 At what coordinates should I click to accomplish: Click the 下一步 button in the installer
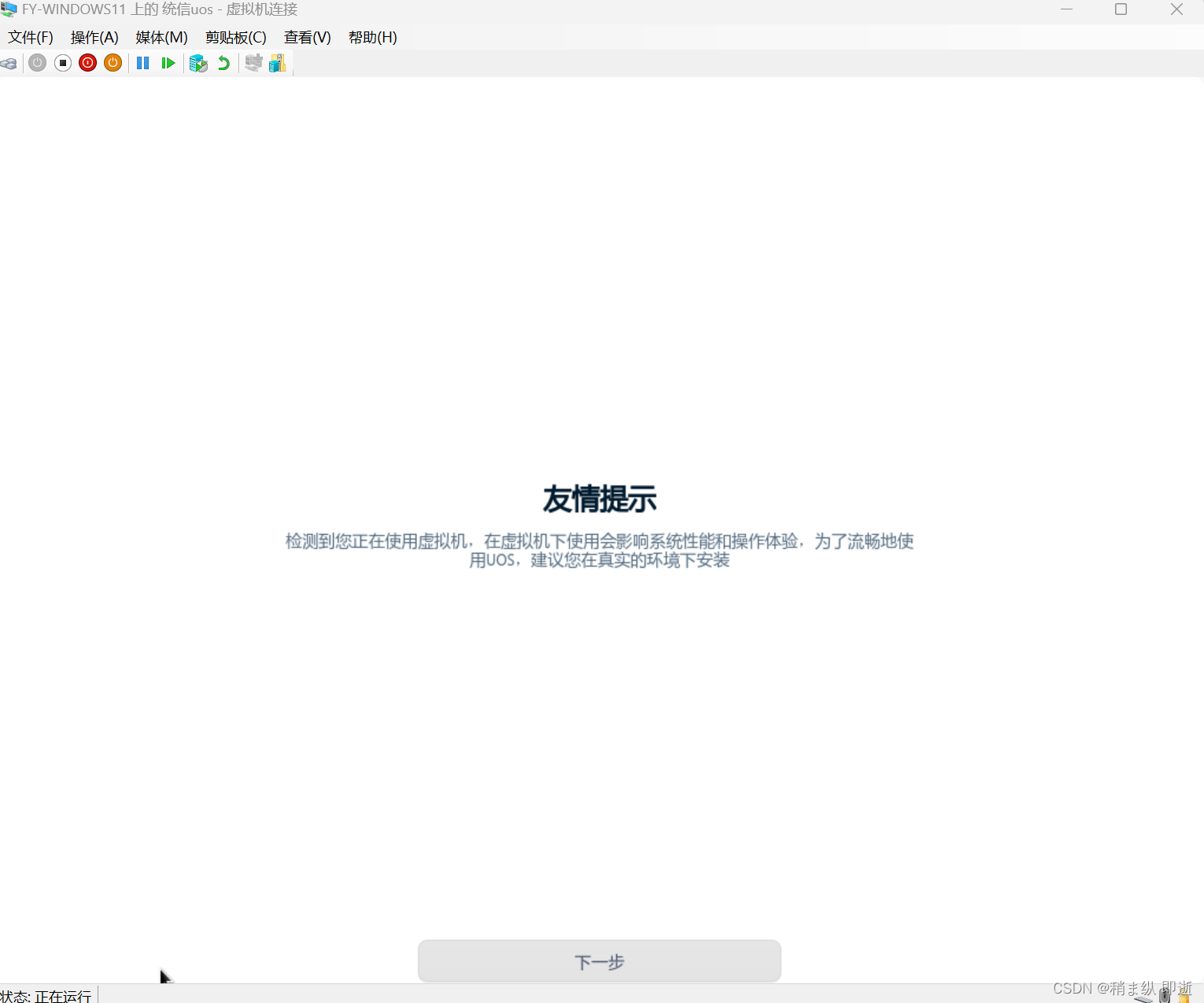[598, 961]
